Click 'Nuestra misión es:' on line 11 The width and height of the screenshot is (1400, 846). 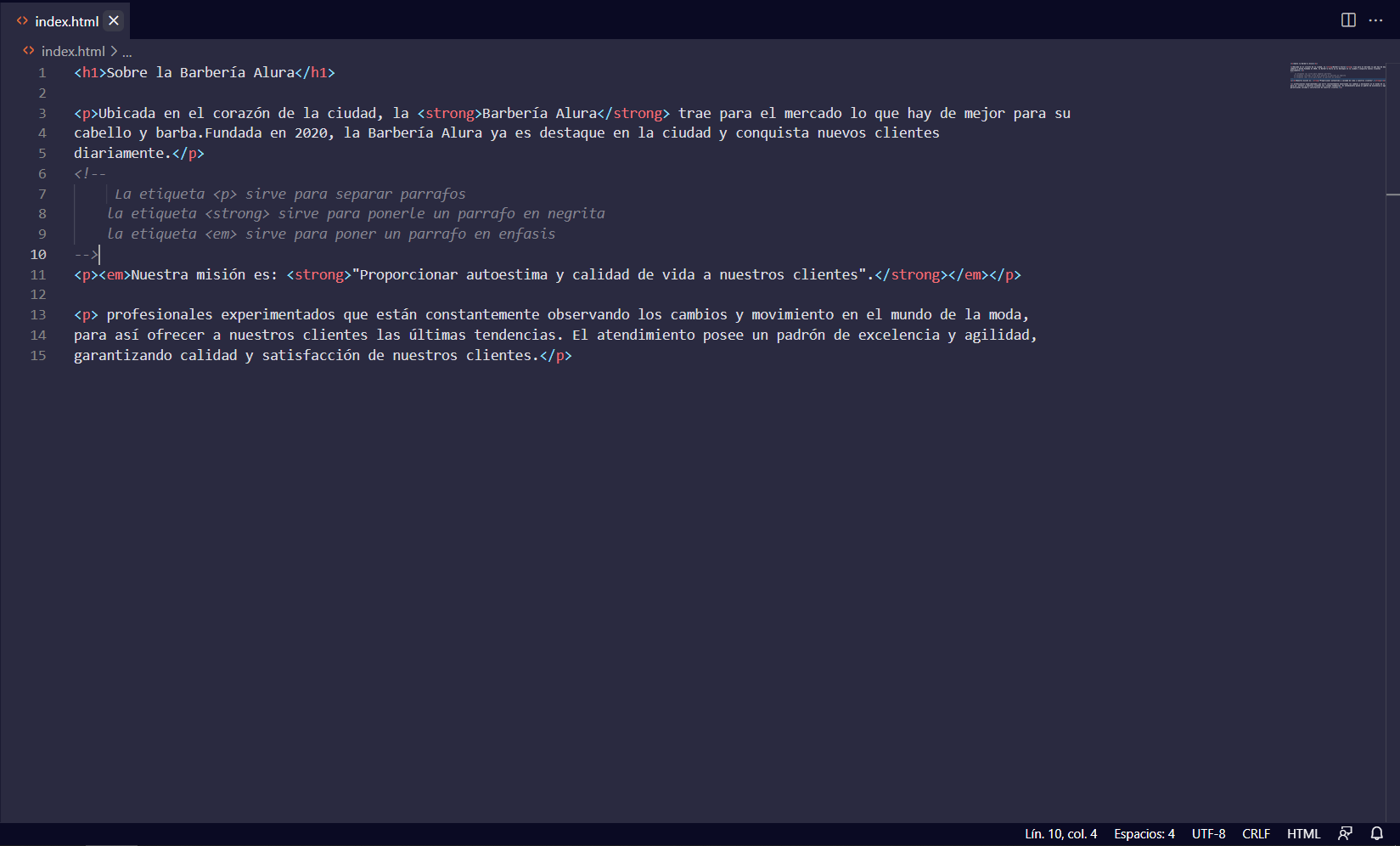[205, 275]
